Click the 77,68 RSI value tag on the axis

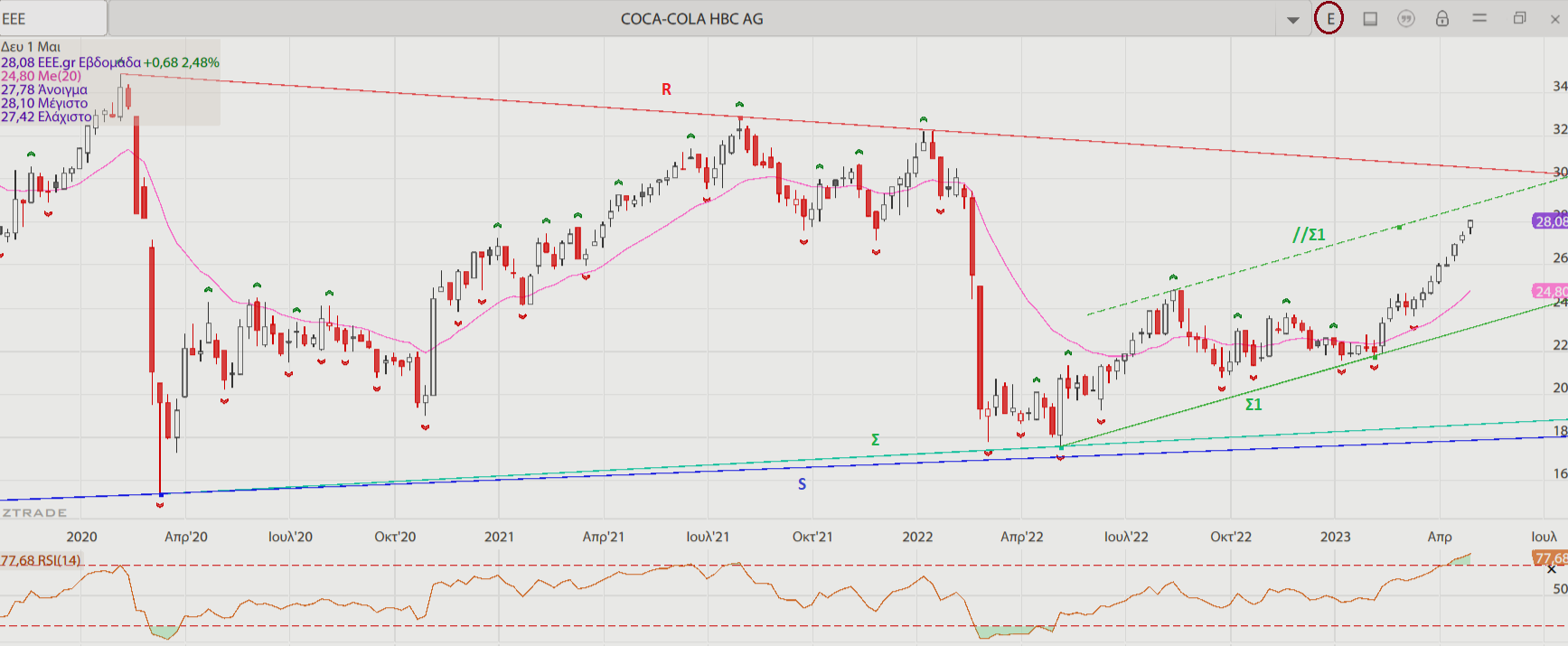point(1551,558)
